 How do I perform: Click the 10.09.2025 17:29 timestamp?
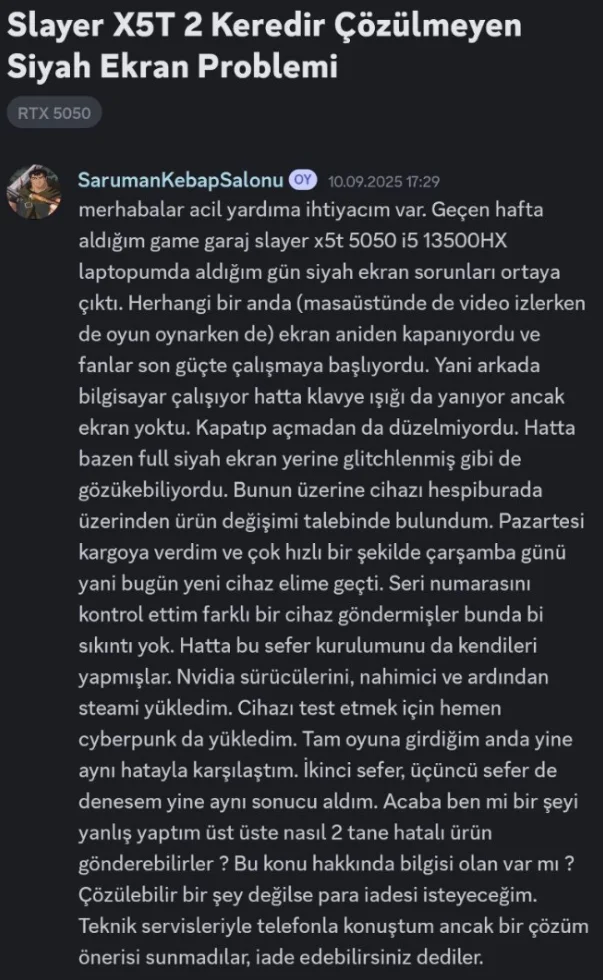coord(384,181)
